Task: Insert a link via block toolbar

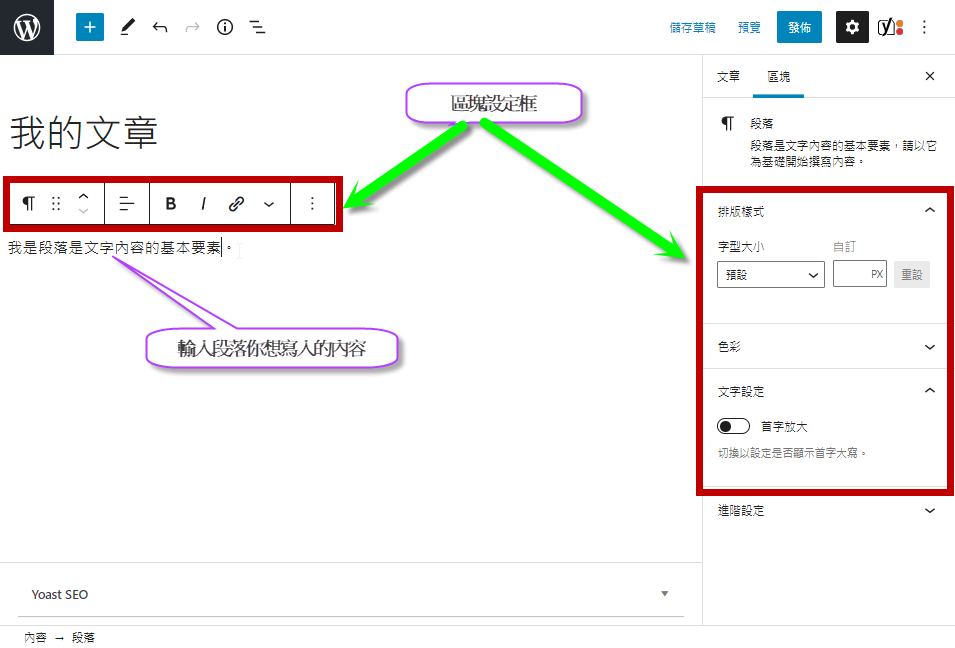Action: (x=237, y=204)
